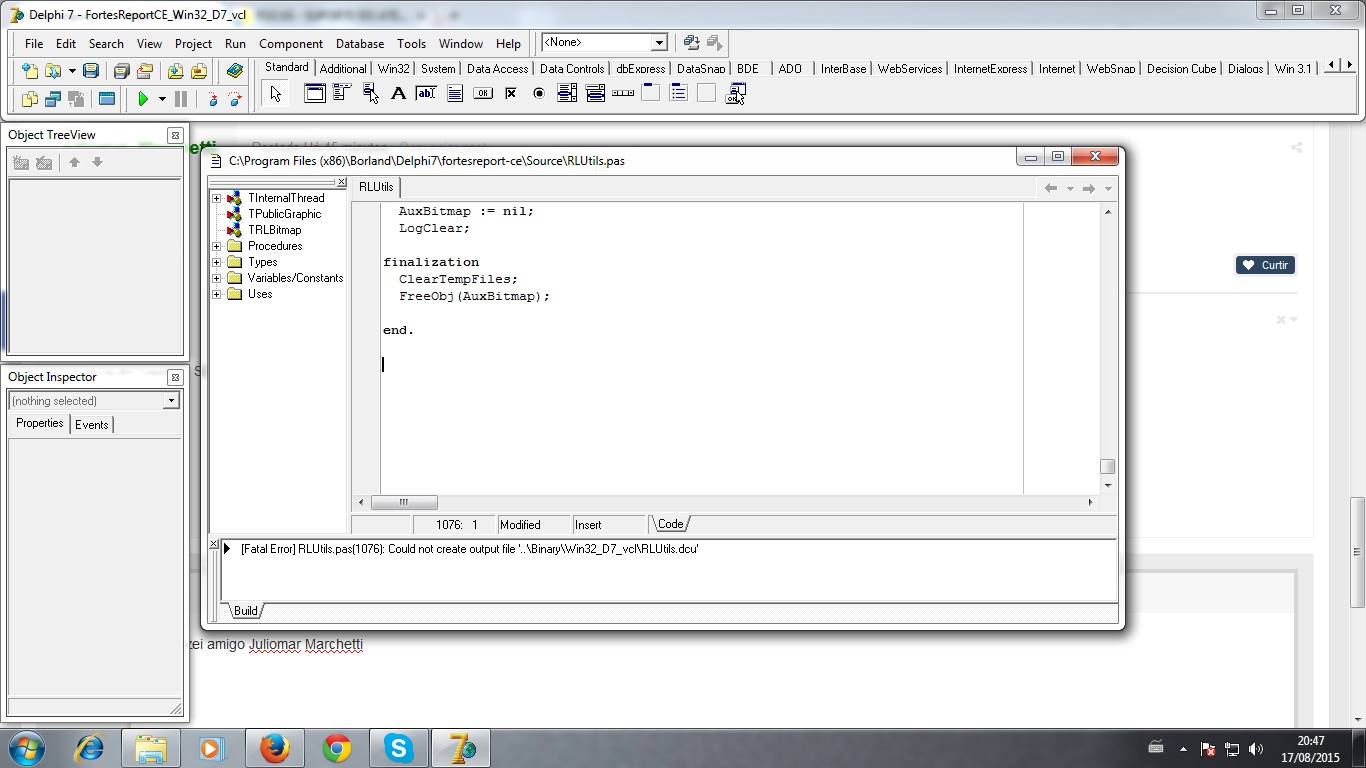The width and height of the screenshot is (1366, 768).
Task: Select the RadioButton component icon
Action: pos(539,93)
